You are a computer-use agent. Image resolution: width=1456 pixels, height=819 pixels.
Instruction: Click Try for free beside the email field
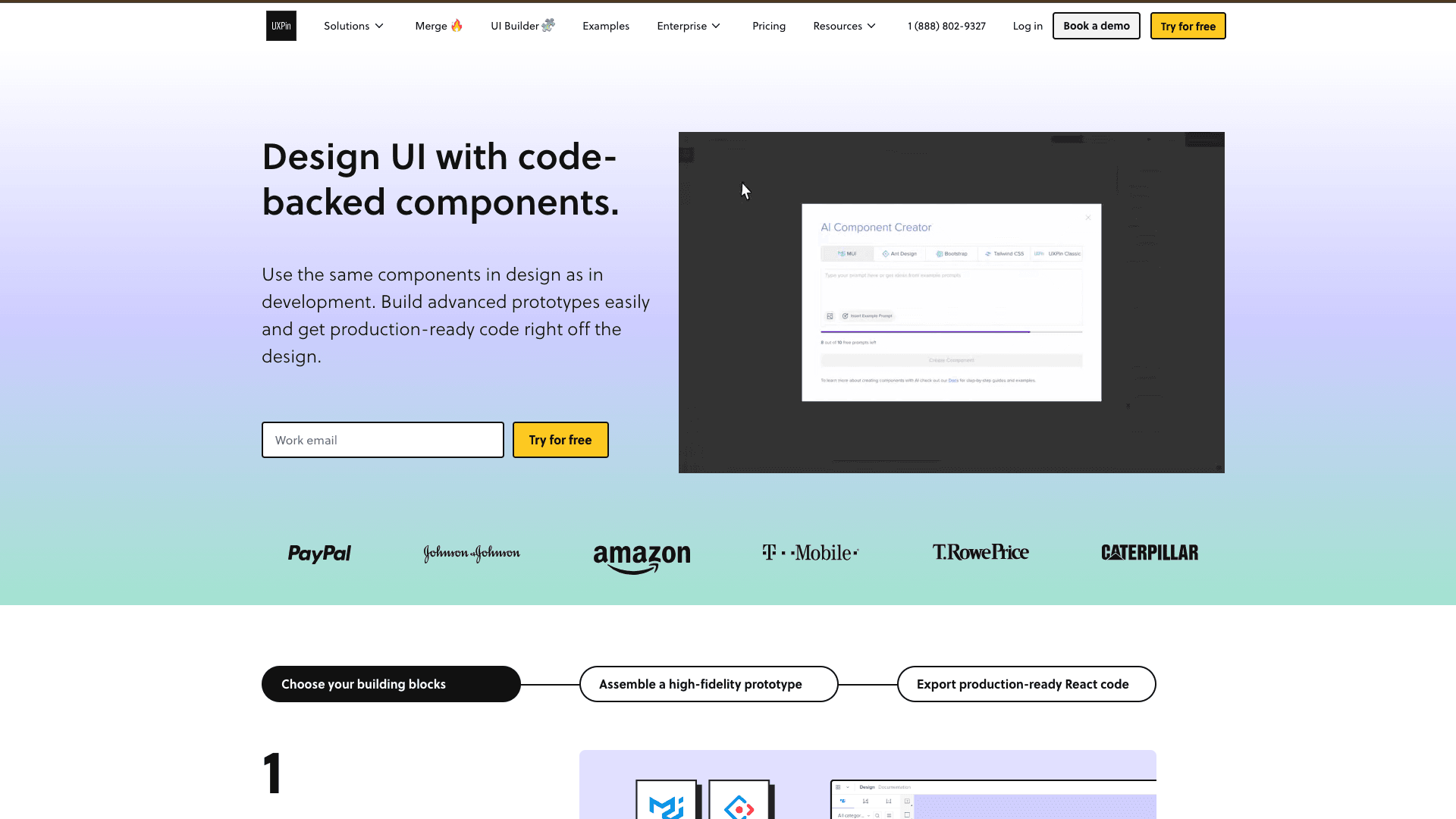(560, 440)
